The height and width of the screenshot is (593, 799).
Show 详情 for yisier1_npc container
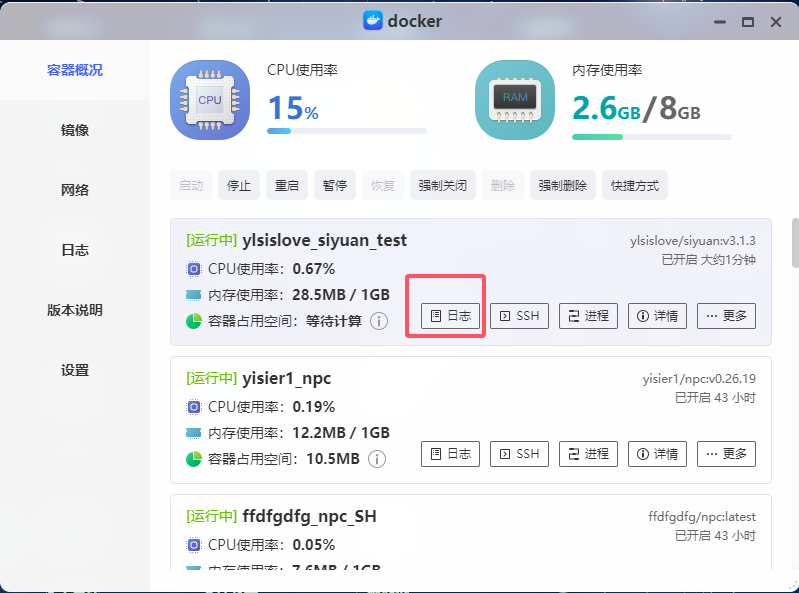coord(657,454)
